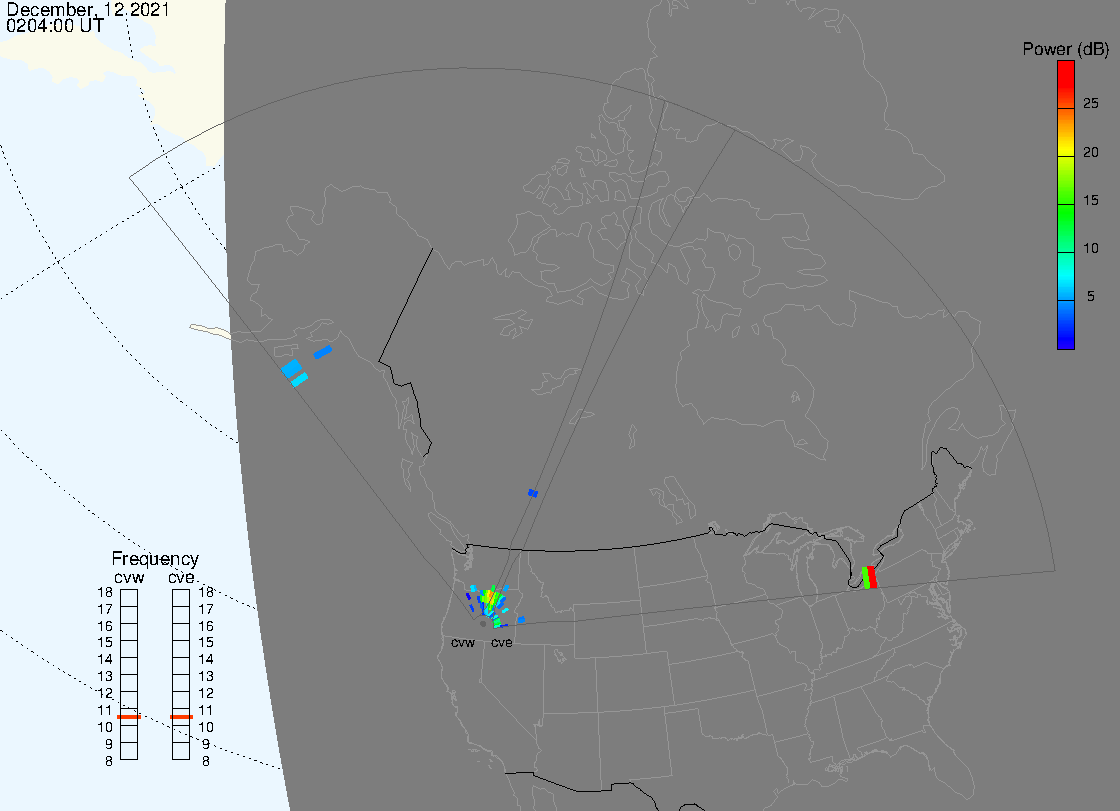Click the large light-blue echo cell over Alaska
Image resolution: width=1120 pixels, height=811 pixels.
click(291, 369)
